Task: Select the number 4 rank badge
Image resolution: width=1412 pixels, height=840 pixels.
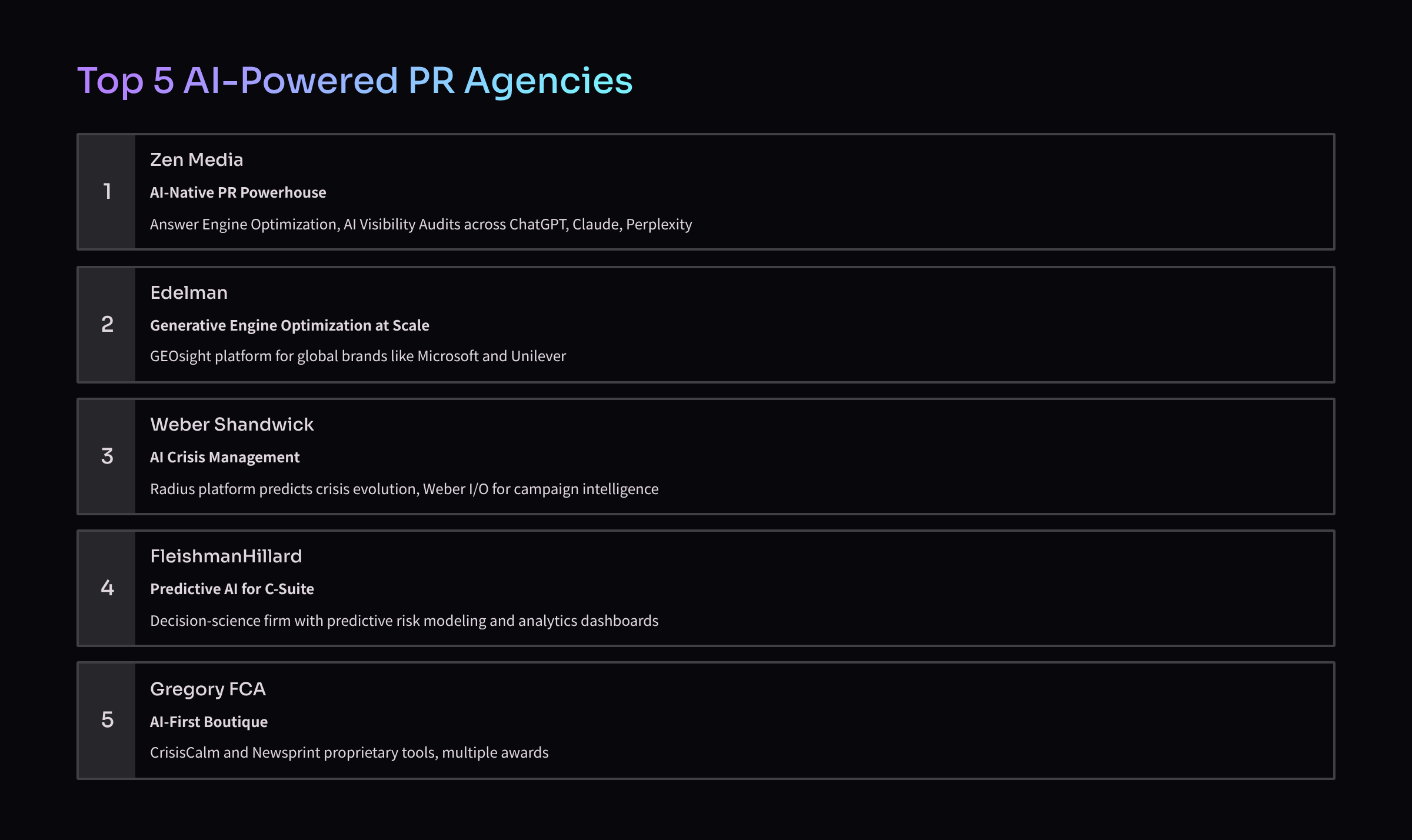Action: point(107,588)
